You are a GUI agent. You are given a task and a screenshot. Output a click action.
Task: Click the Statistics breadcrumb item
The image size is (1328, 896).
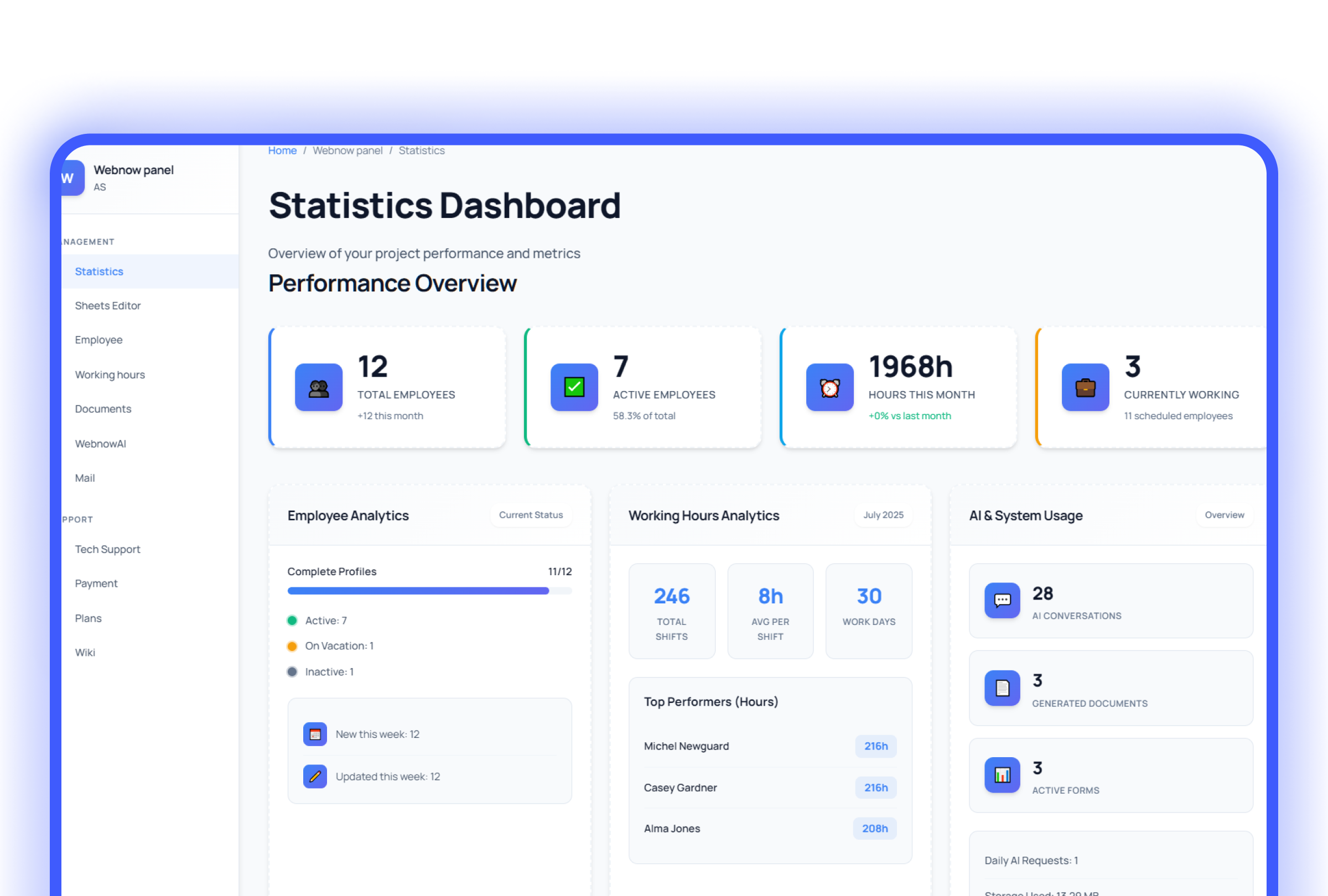422,151
